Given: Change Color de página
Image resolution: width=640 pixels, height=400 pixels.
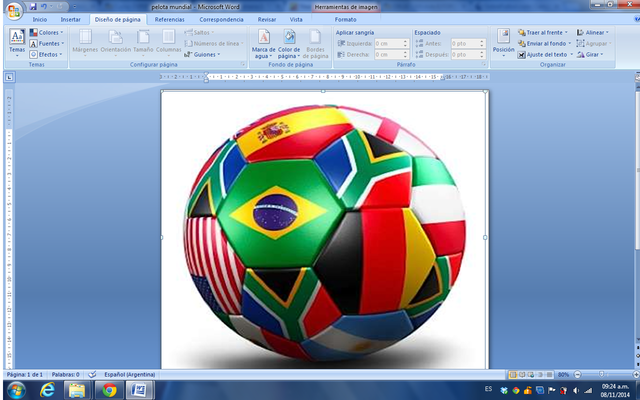Looking at the screenshot, I should (289, 43).
